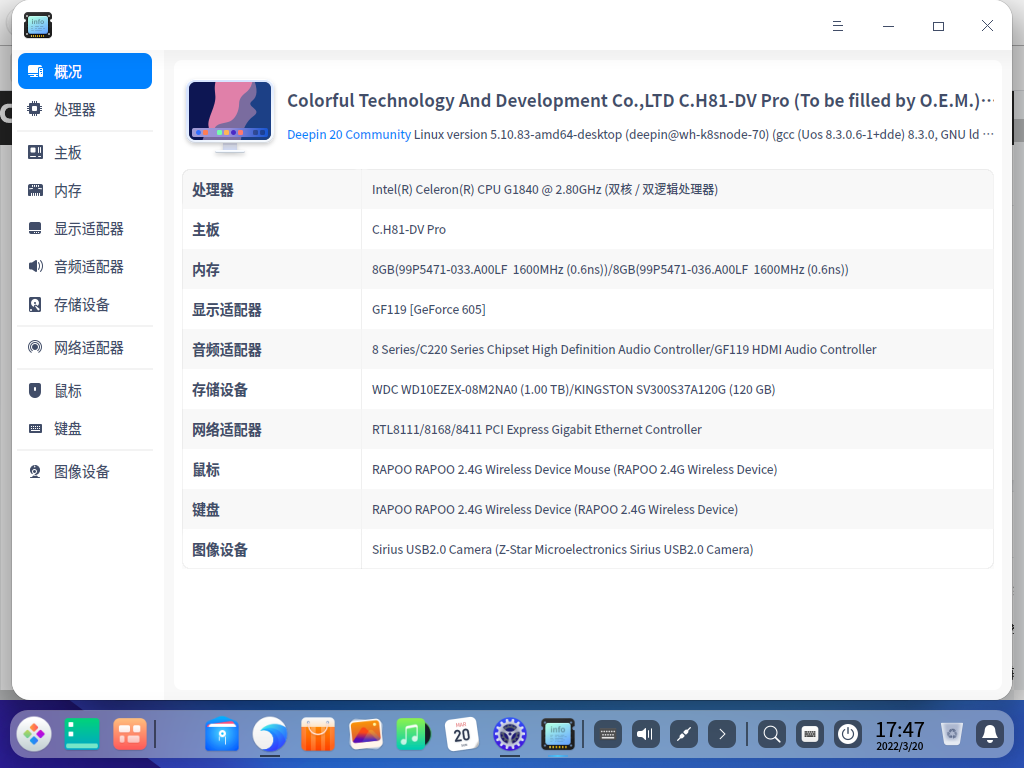Click the Device Manager icon in dock
Image resolution: width=1024 pixels, height=768 pixels.
[558, 734]
